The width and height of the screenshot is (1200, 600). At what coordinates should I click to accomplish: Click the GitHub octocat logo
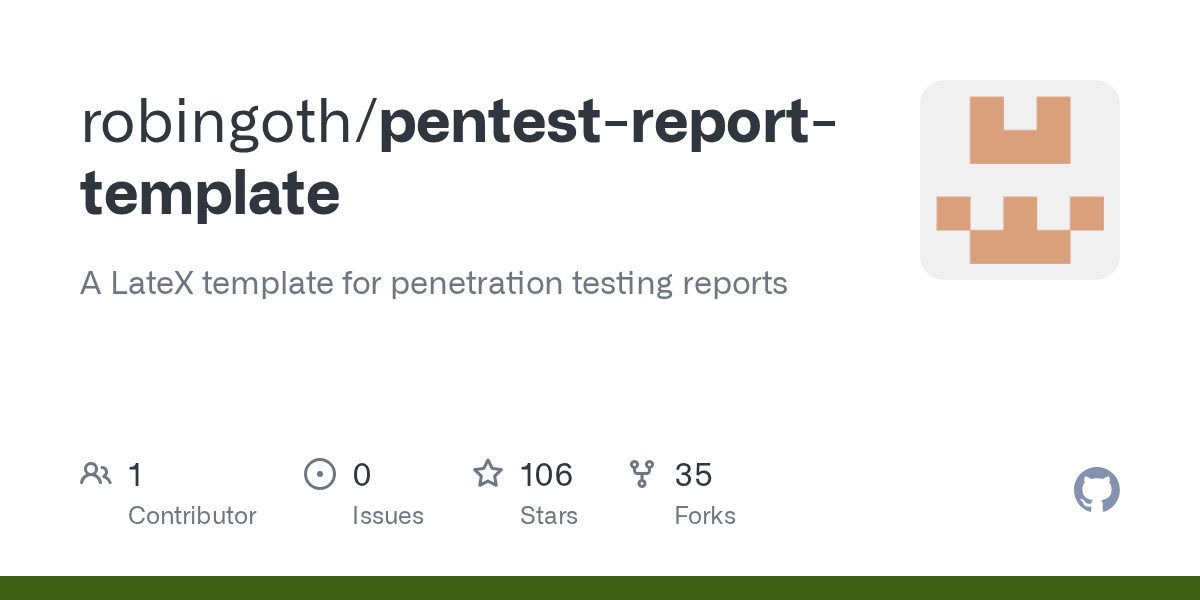click(x=1097, y=491)
